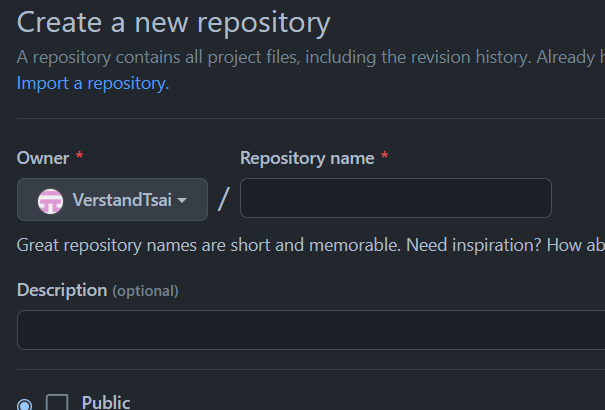Click the Great repository names hint sentence
This screenshot has width=605, height=410.
(x=209, y=245)
